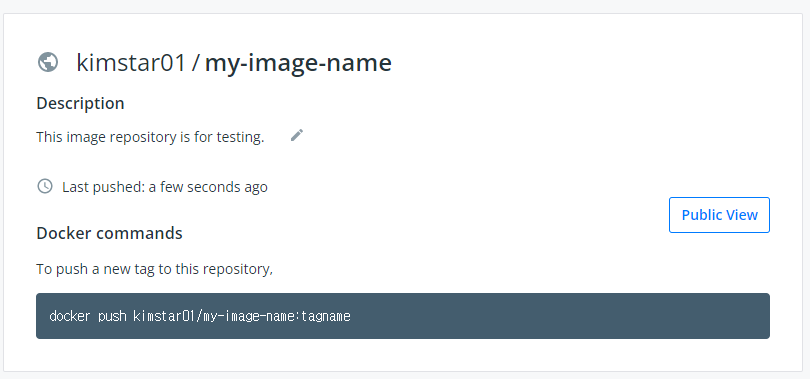
Task: Open the kimstar01 namespace link
Action: pyautogui.click(x=131, y=62)
